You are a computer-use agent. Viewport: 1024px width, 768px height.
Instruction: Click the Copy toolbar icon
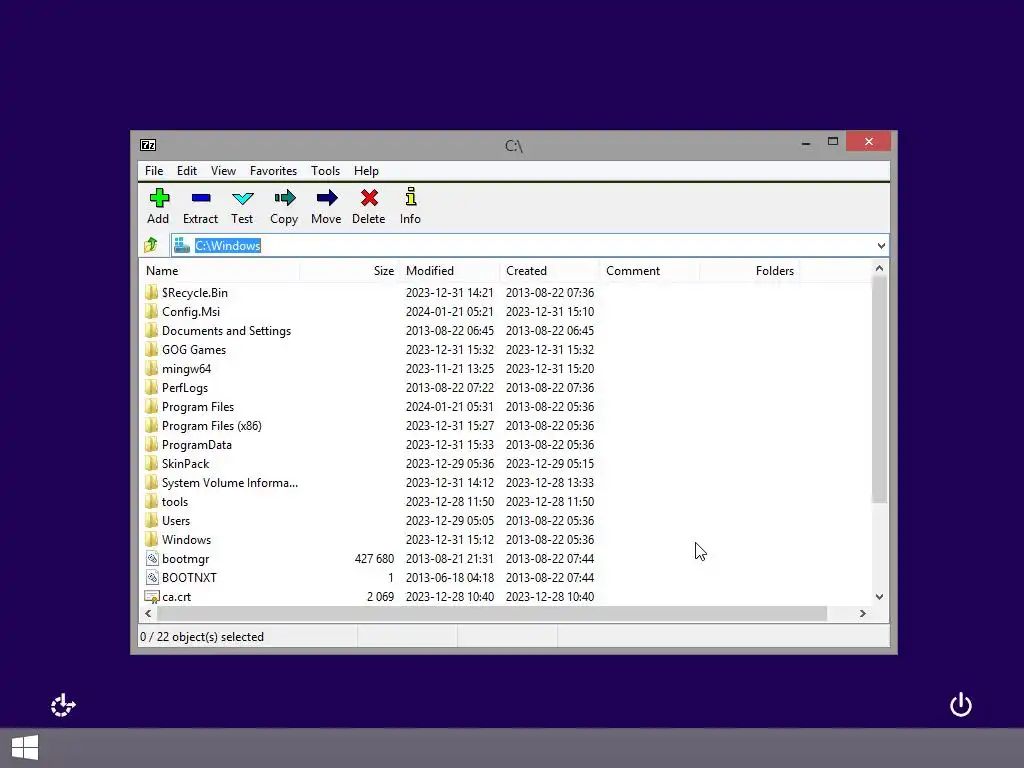tap(284, 198)
